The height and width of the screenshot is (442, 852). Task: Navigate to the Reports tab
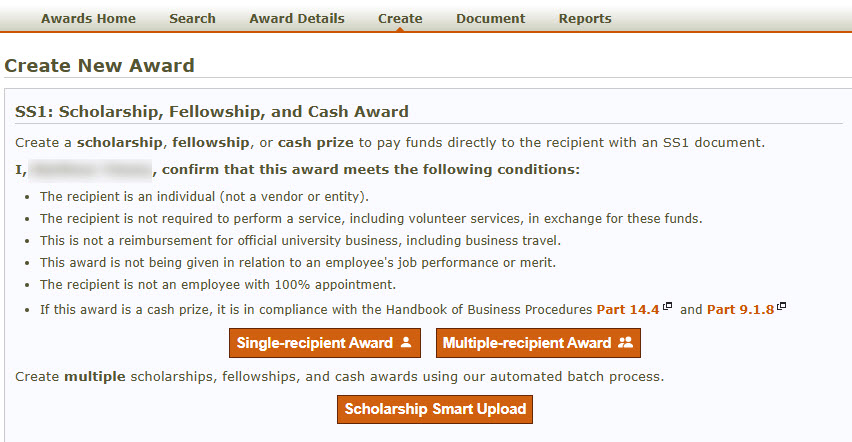(x=585, y=18)
